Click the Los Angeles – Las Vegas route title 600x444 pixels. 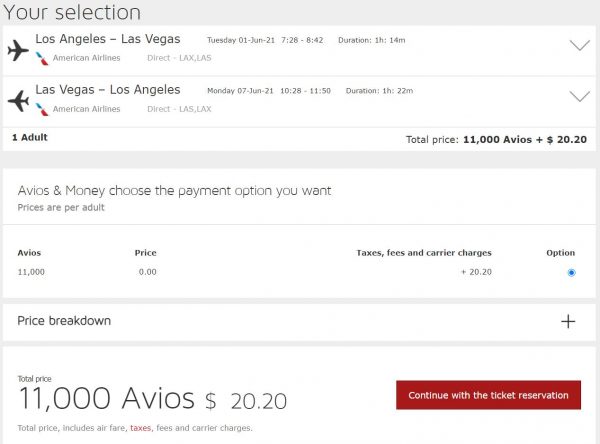(x=108, y=39)
